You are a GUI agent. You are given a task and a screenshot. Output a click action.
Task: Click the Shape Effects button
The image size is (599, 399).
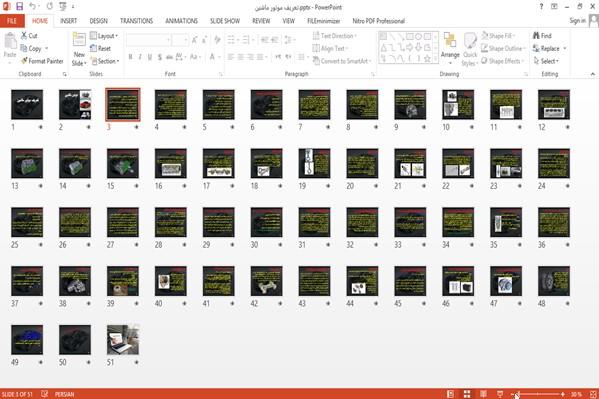point(502,61)
